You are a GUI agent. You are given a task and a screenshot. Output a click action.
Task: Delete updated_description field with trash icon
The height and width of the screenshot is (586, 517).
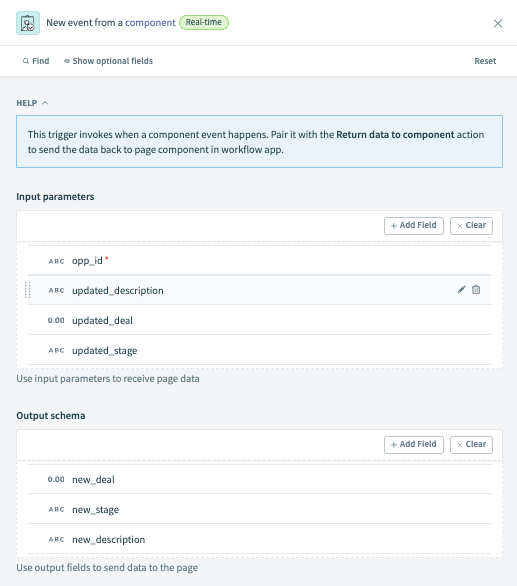(x=476, y=290)
